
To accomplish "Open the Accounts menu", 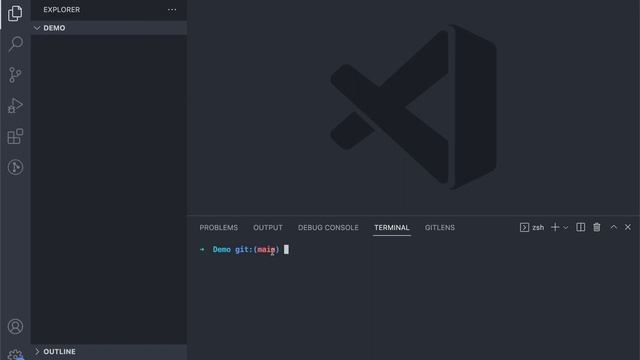I will pos(15,327).
